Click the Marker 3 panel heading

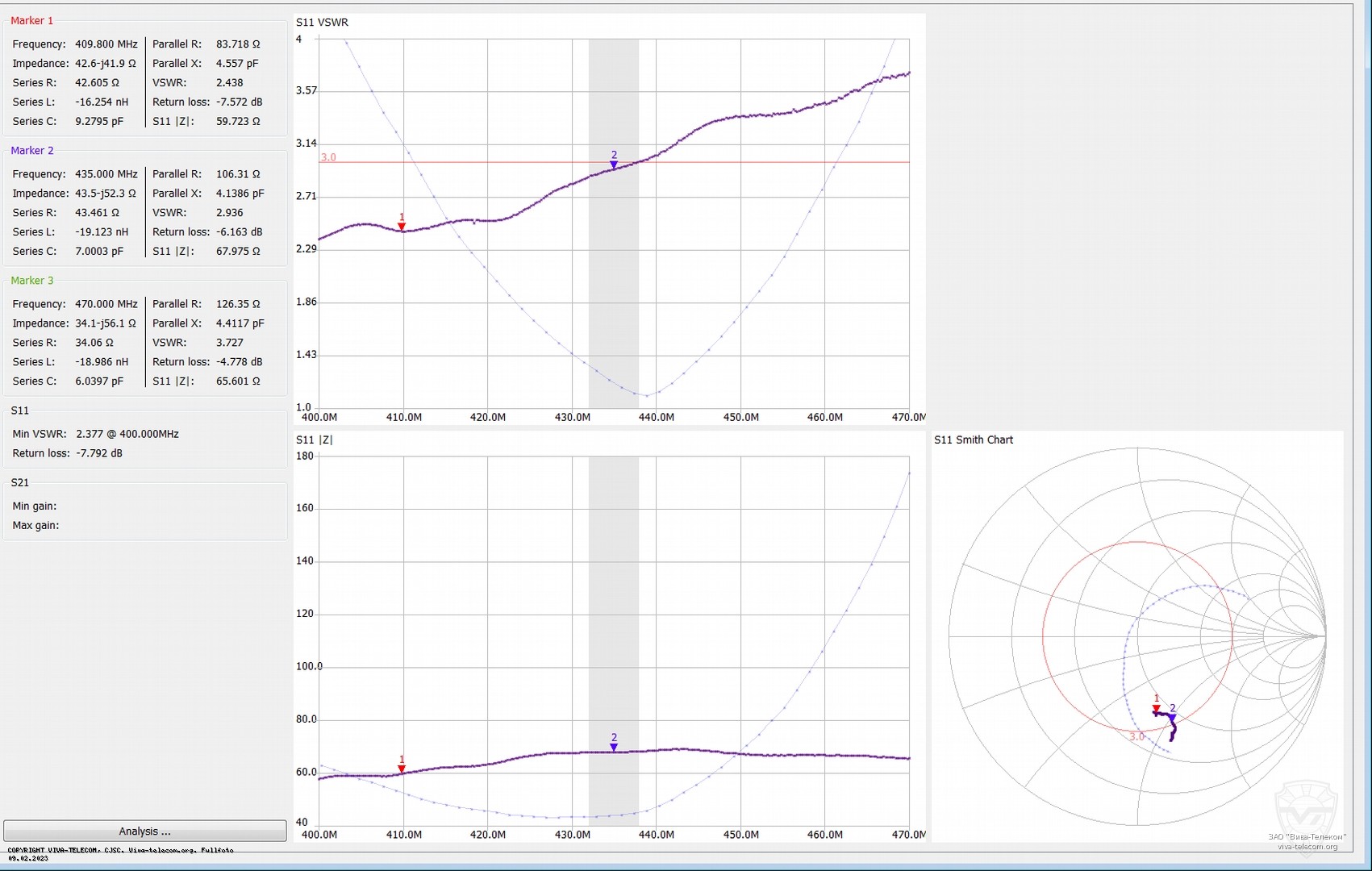(x=32, y=281)
